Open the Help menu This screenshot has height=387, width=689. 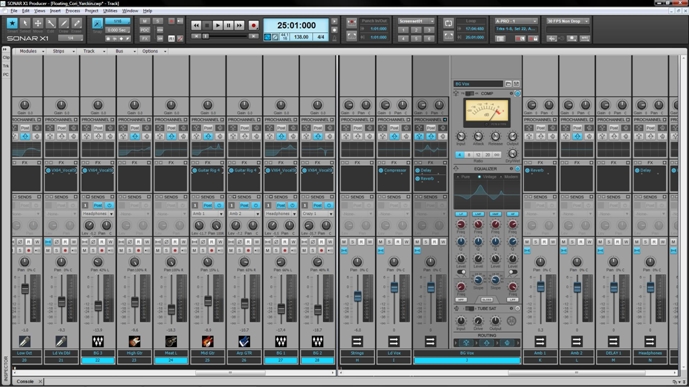coord(148,11)
